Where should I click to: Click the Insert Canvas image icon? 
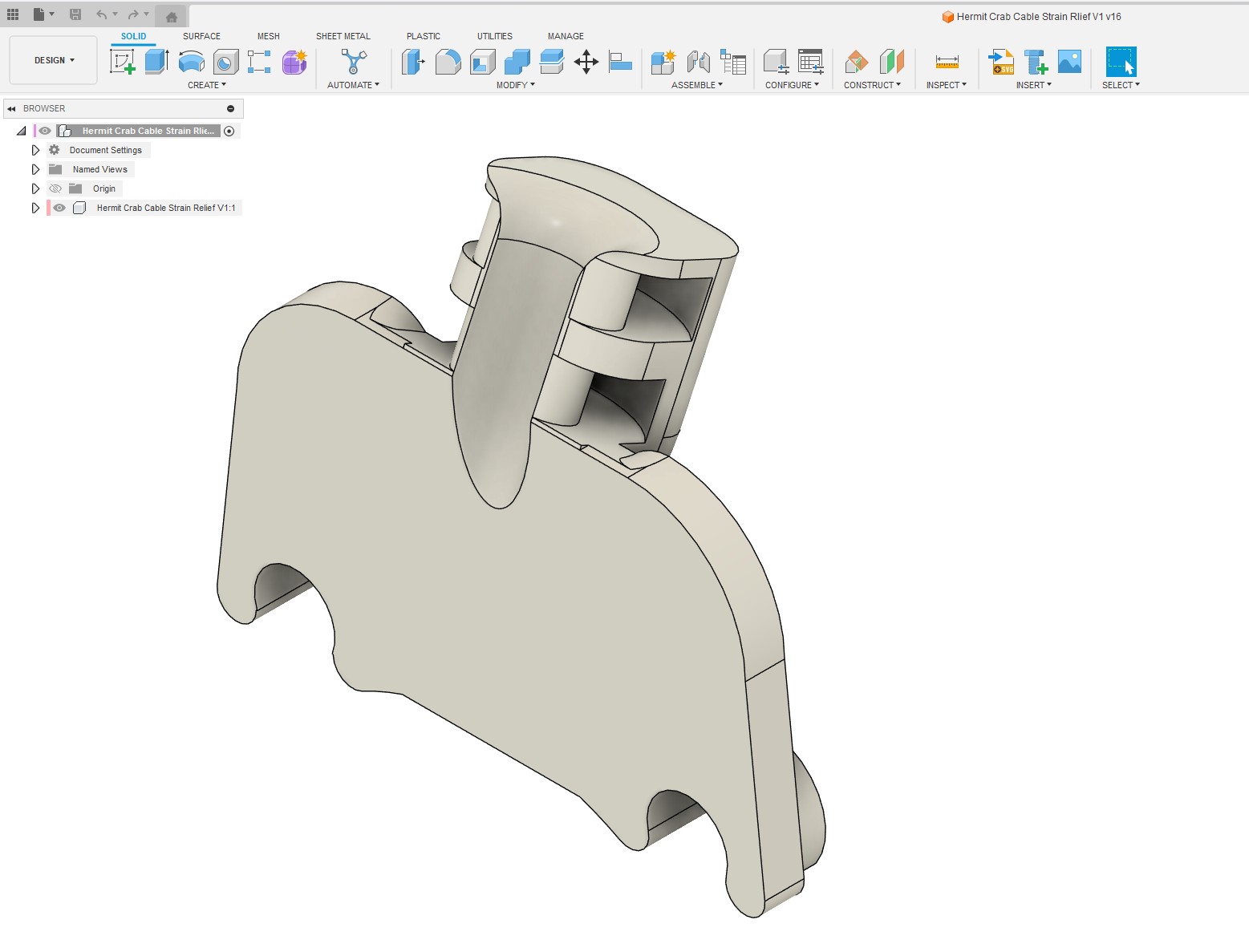(1069, 62)
